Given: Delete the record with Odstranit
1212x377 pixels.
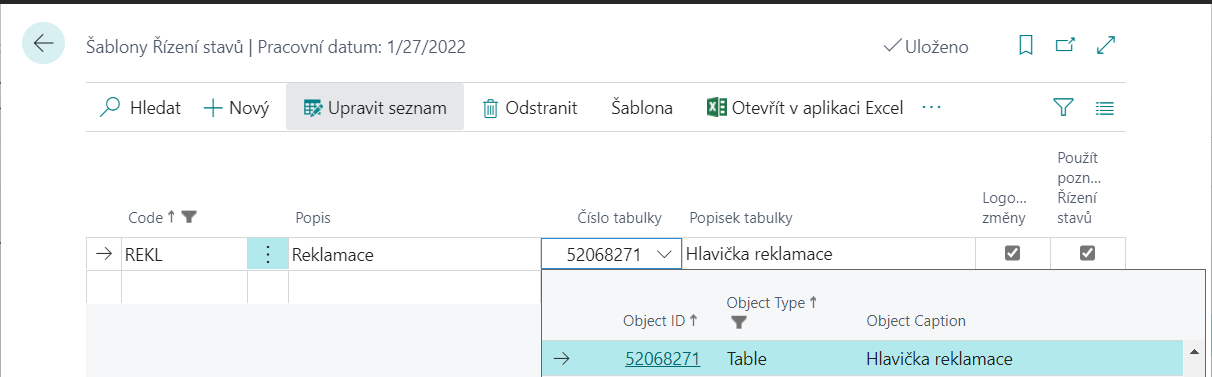Looking at the screenshot, I should coord(530,108).
